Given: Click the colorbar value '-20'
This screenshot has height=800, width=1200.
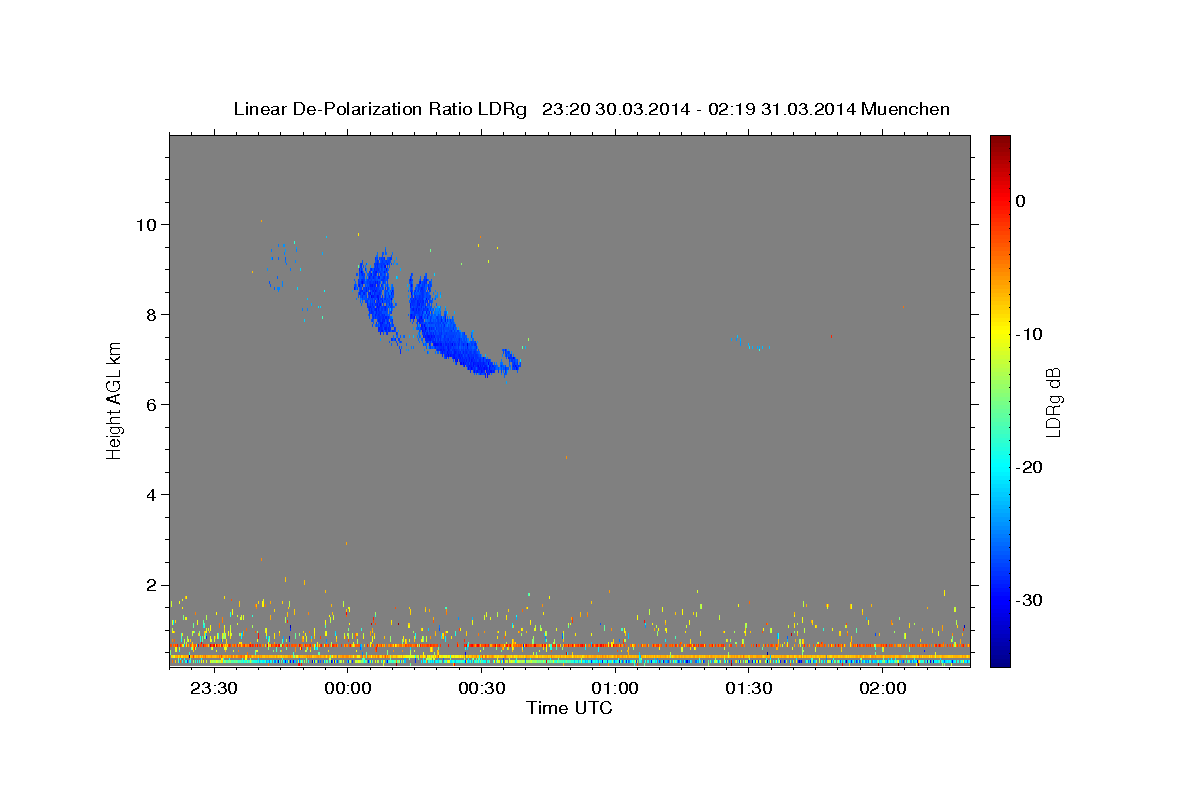Looking at the screenshot, I should [1030, 467].
